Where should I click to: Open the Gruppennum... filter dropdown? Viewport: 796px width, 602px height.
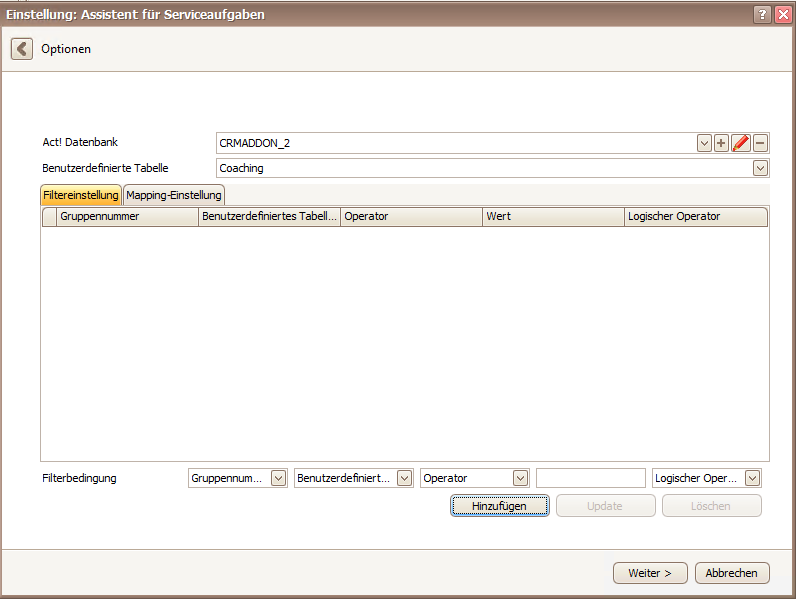[x=278, y=478]
